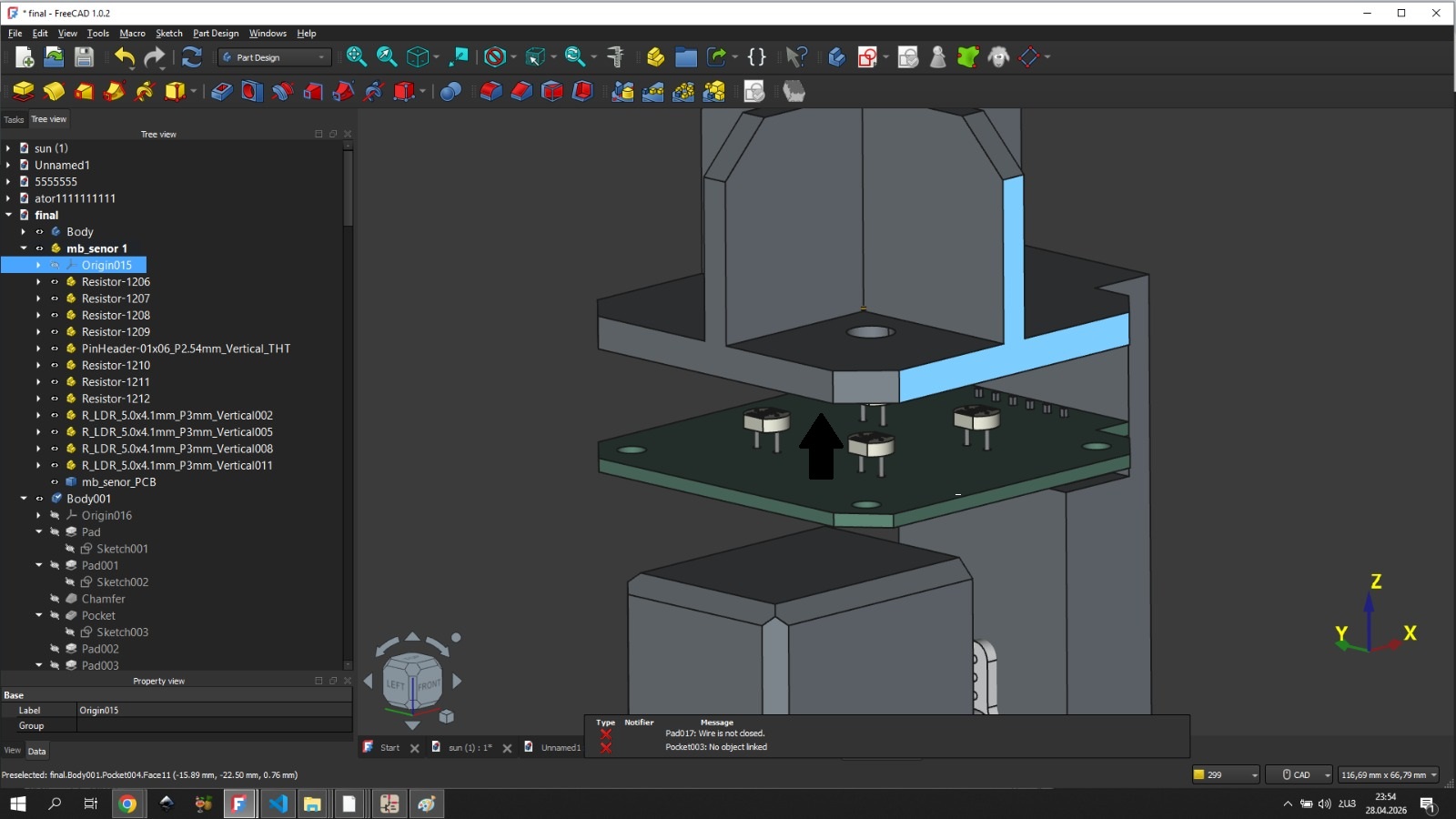This screenshot has height=819, width=1456.
Task: Apply Chamfer tool from toolbar
Action: point(521,91)
